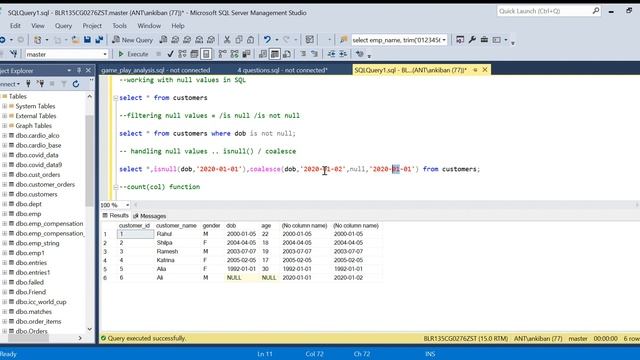Viewport: 640px width, 360px height.
Task: Expand the dbo.customers table node
Action: click(x=4, y=194)
